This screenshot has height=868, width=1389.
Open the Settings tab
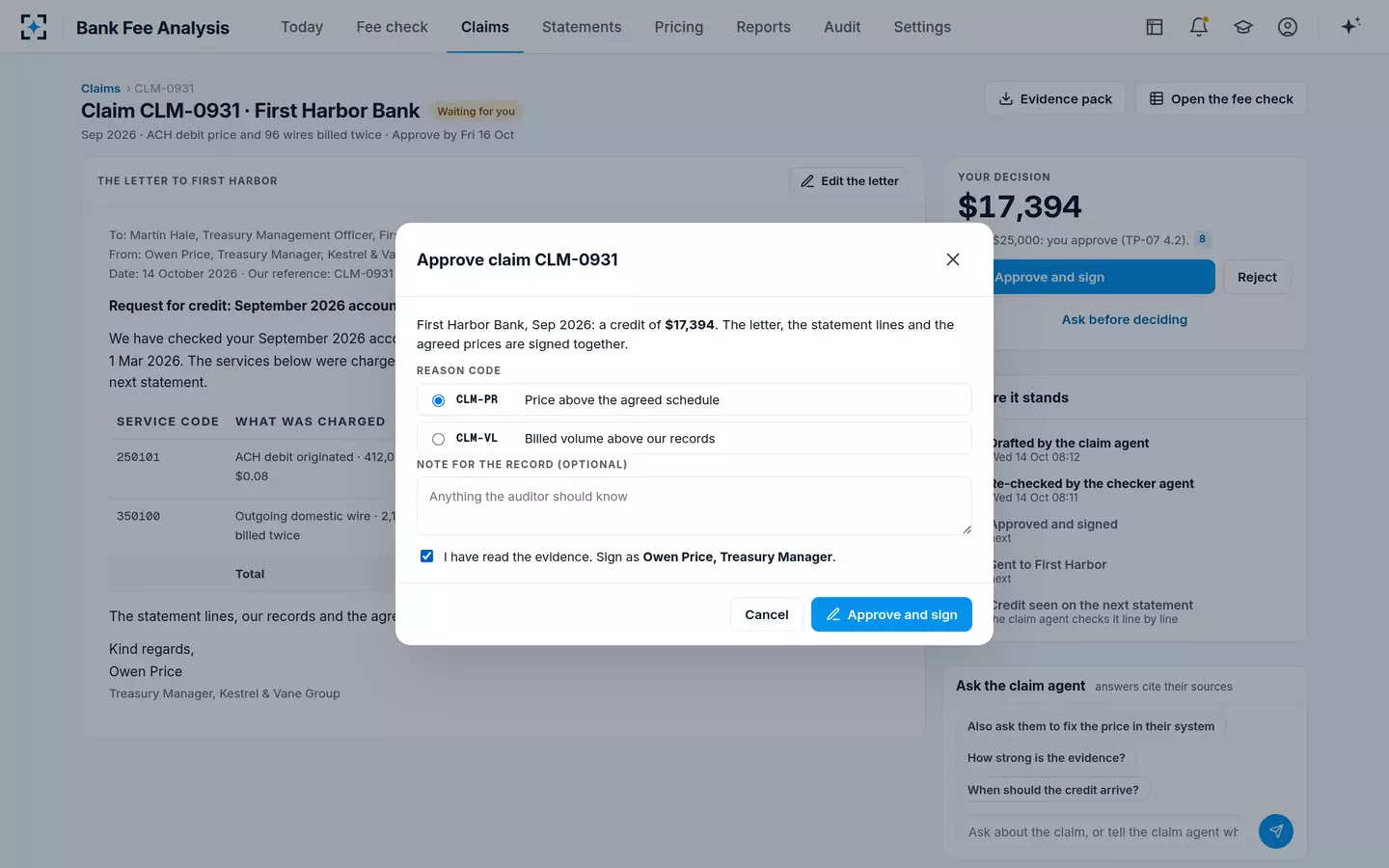click(x=922, y=27)
